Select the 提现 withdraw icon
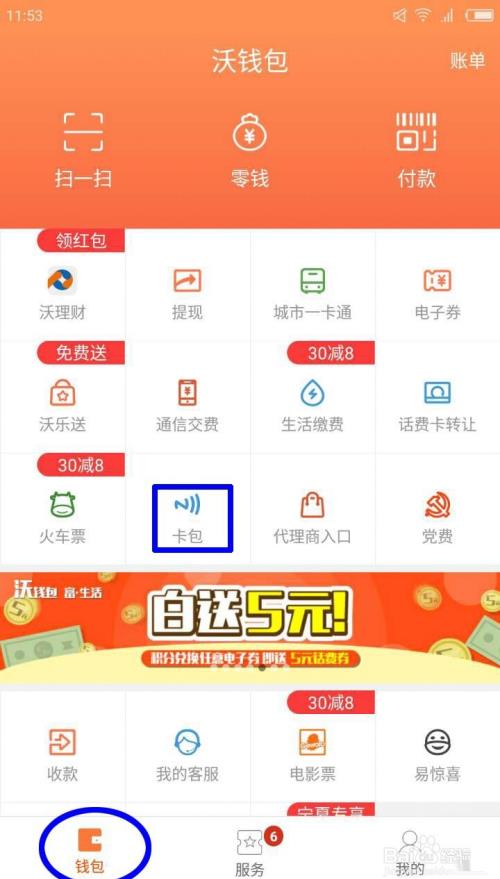The height and width of the screenshot is (879, 500). tap(187, 281)
